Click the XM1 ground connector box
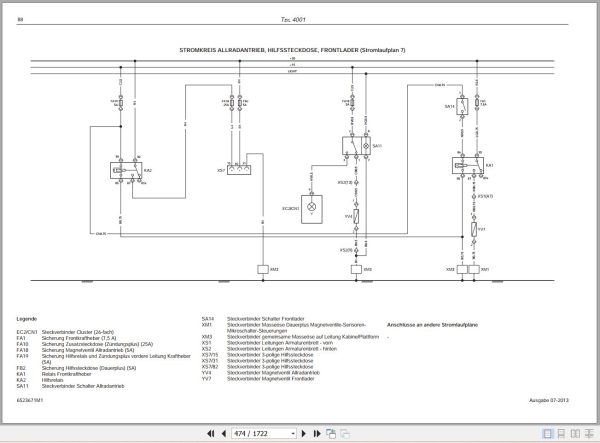600x443 pixels. [474, 269]
